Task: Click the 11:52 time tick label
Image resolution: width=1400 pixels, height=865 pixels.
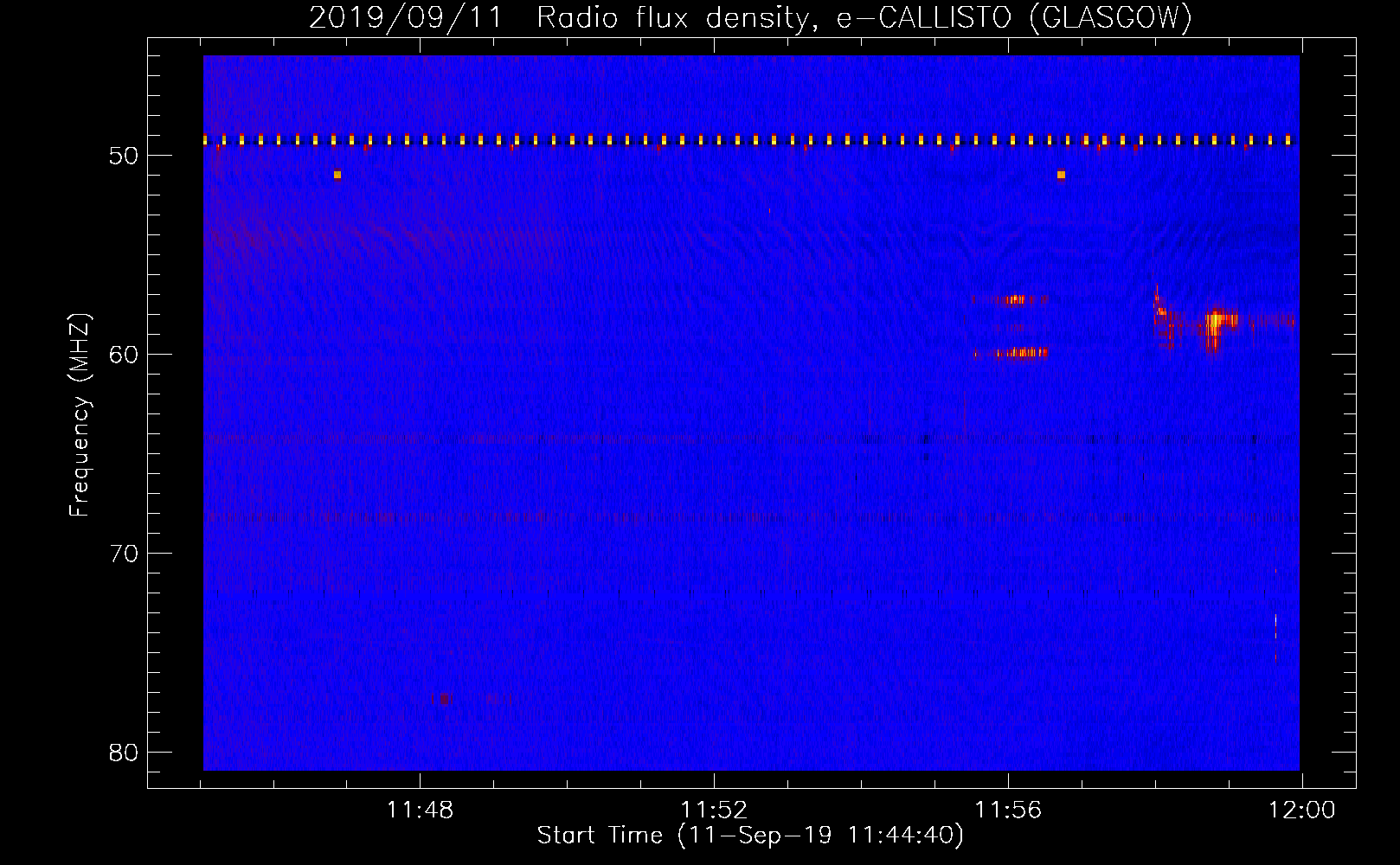Action: pyautogui.click(x=714, y=811)
